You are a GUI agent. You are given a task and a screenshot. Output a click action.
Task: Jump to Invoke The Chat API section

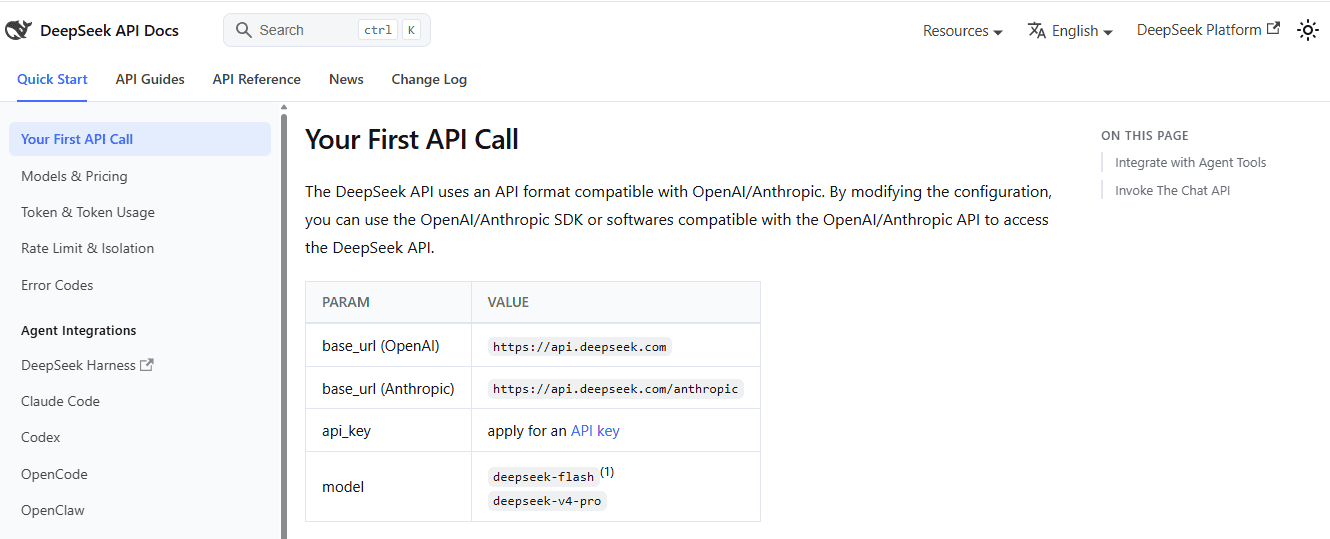[1172, 190]
